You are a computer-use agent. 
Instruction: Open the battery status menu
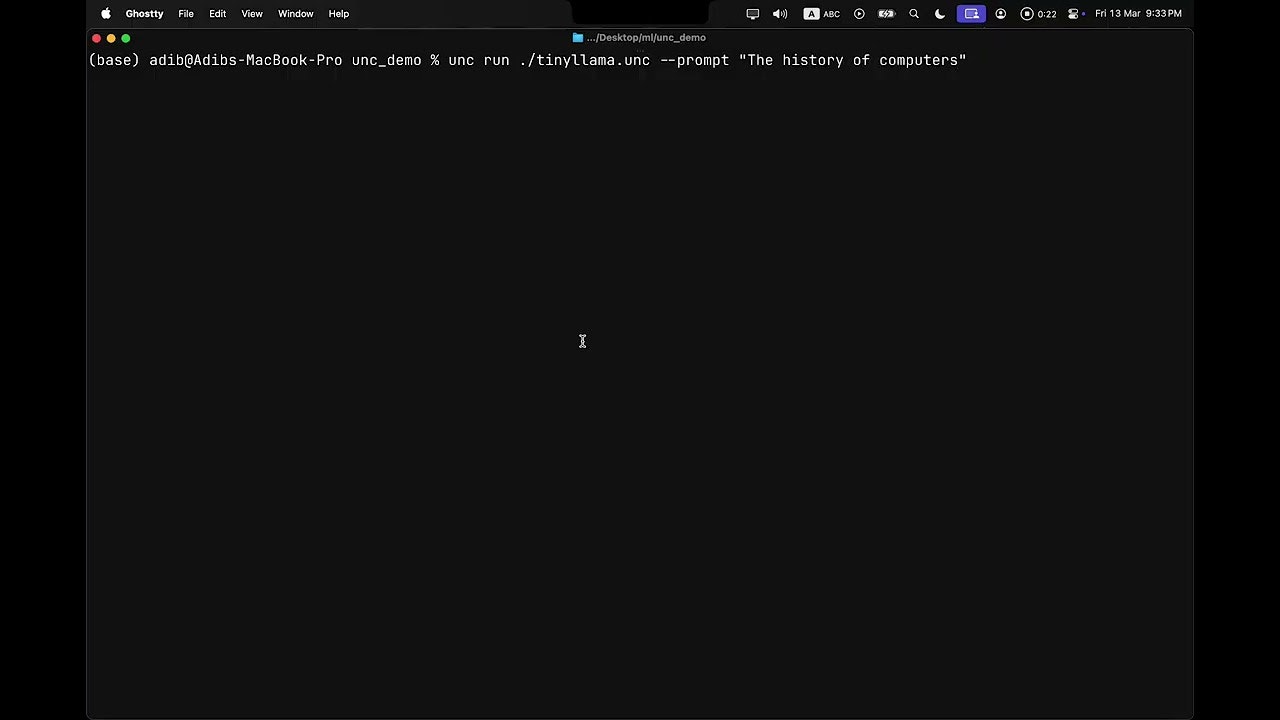click(886, 14)
